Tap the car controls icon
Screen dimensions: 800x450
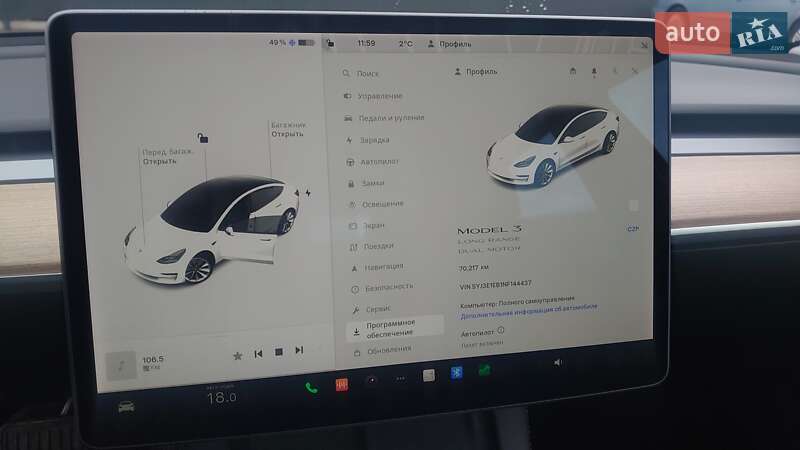(126, 406)
